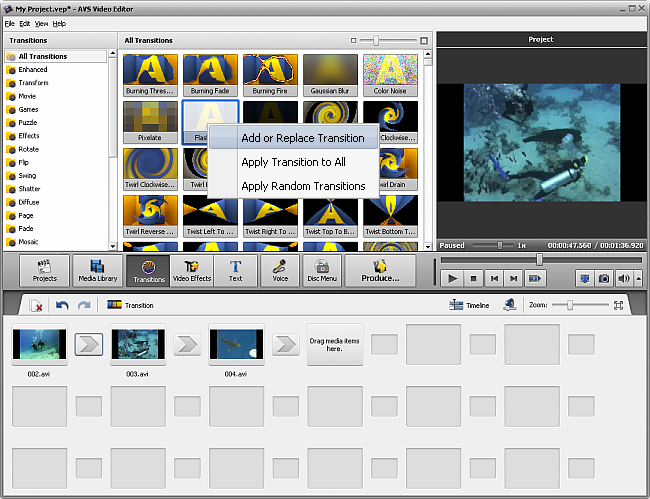The image size is (650, 499).
Task: Take a snapshot with the camera icon
Action: click(x=604, y=279)
